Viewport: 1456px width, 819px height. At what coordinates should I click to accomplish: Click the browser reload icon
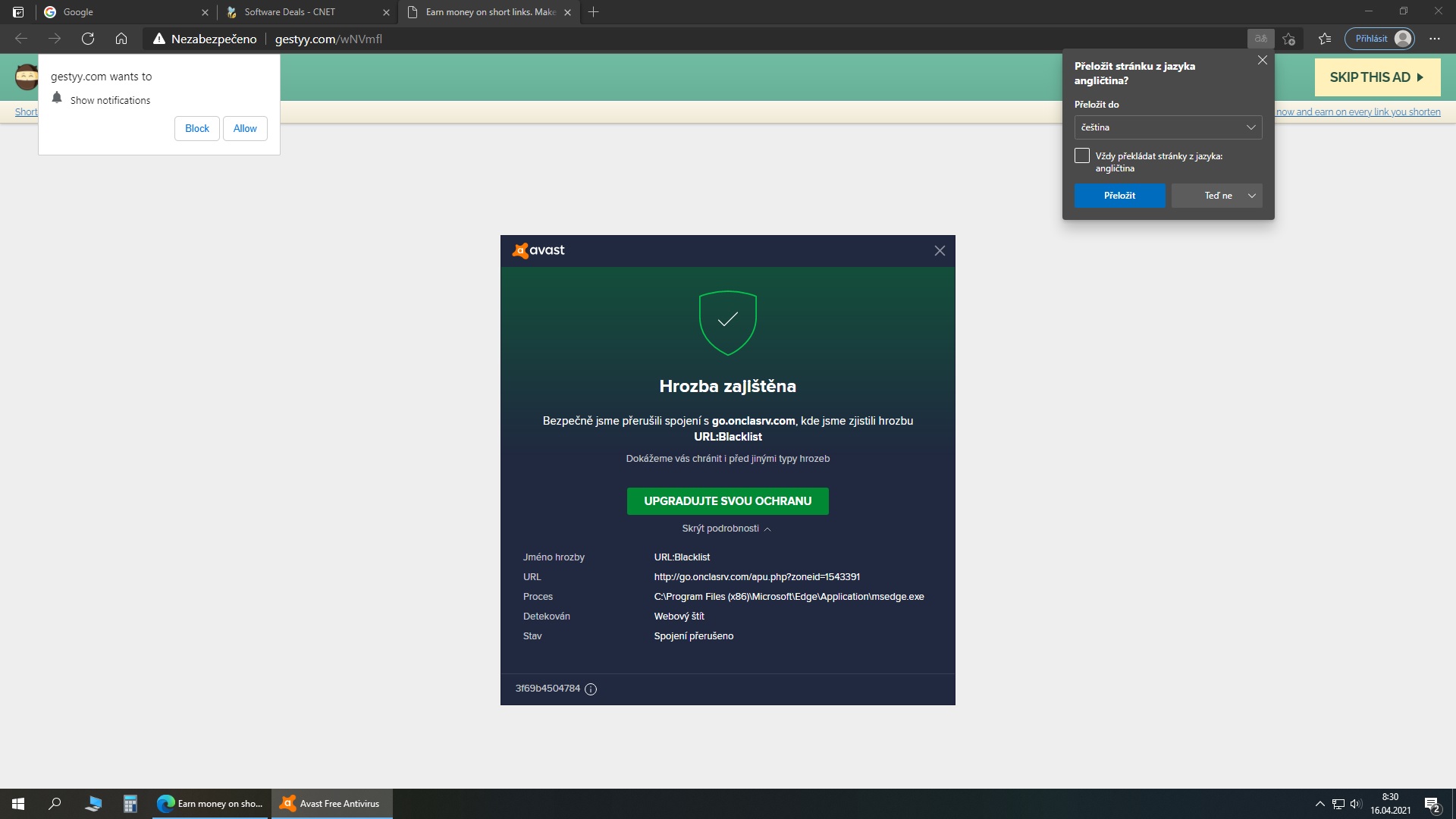(88, 39)
